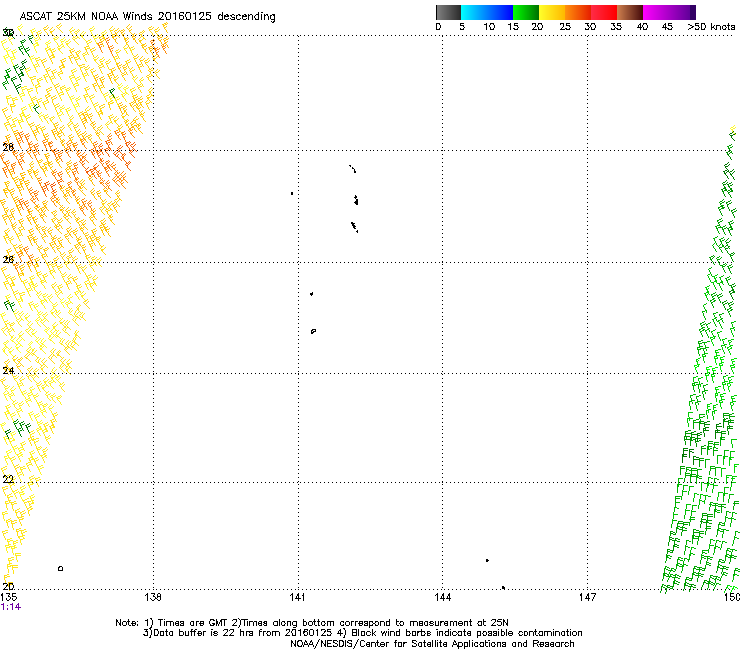This screenshot has width=740, height=650.
Task: Click the red 30-35 knots legend segment
Action: tap(604, 12)
